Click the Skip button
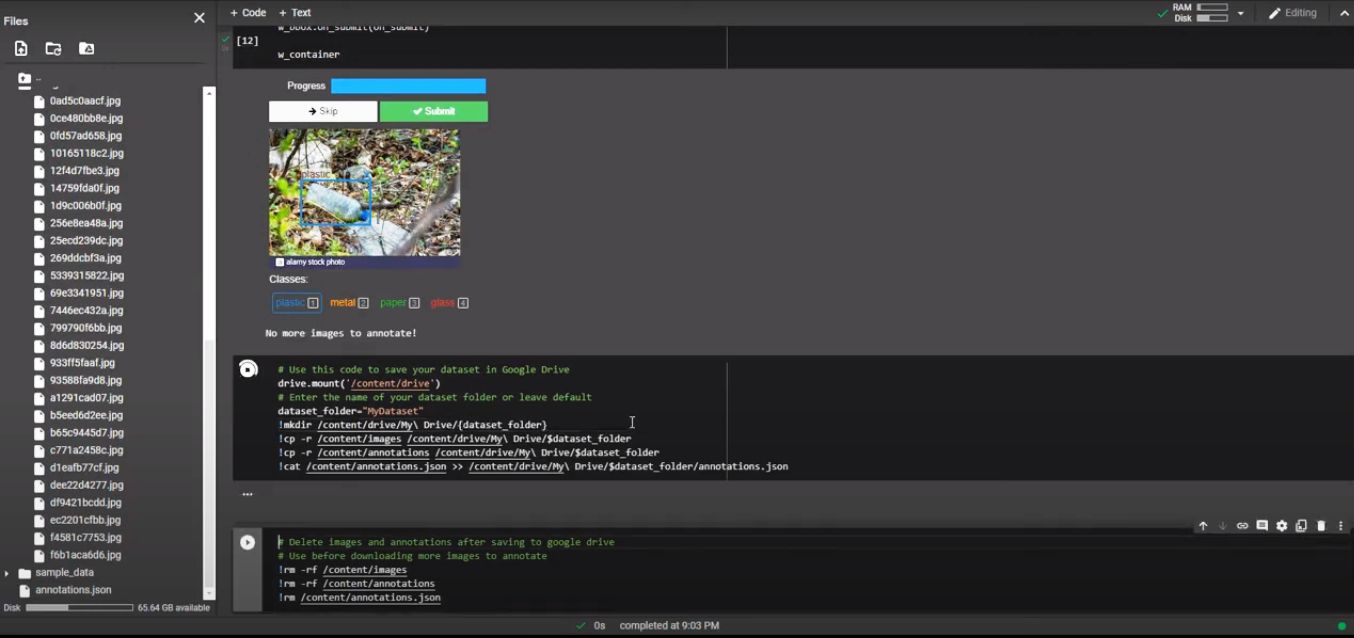Image resolution: width=1354 pixels, height=638 pixels. pyautogui.click(x=323, y=111)
